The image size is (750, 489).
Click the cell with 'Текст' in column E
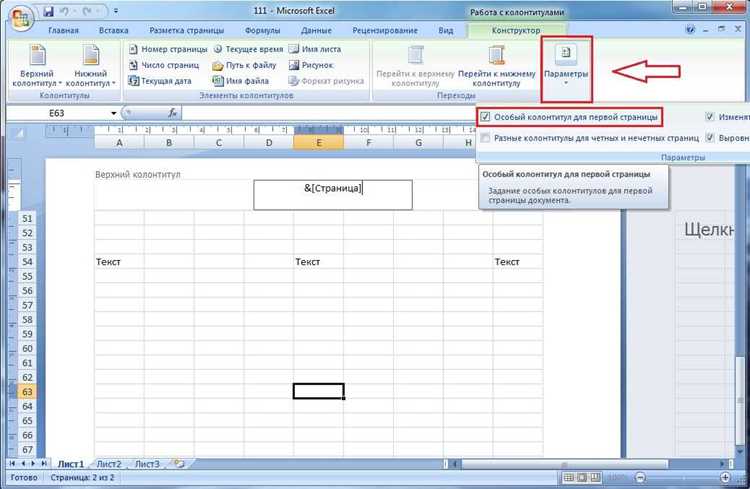[319, 262]
